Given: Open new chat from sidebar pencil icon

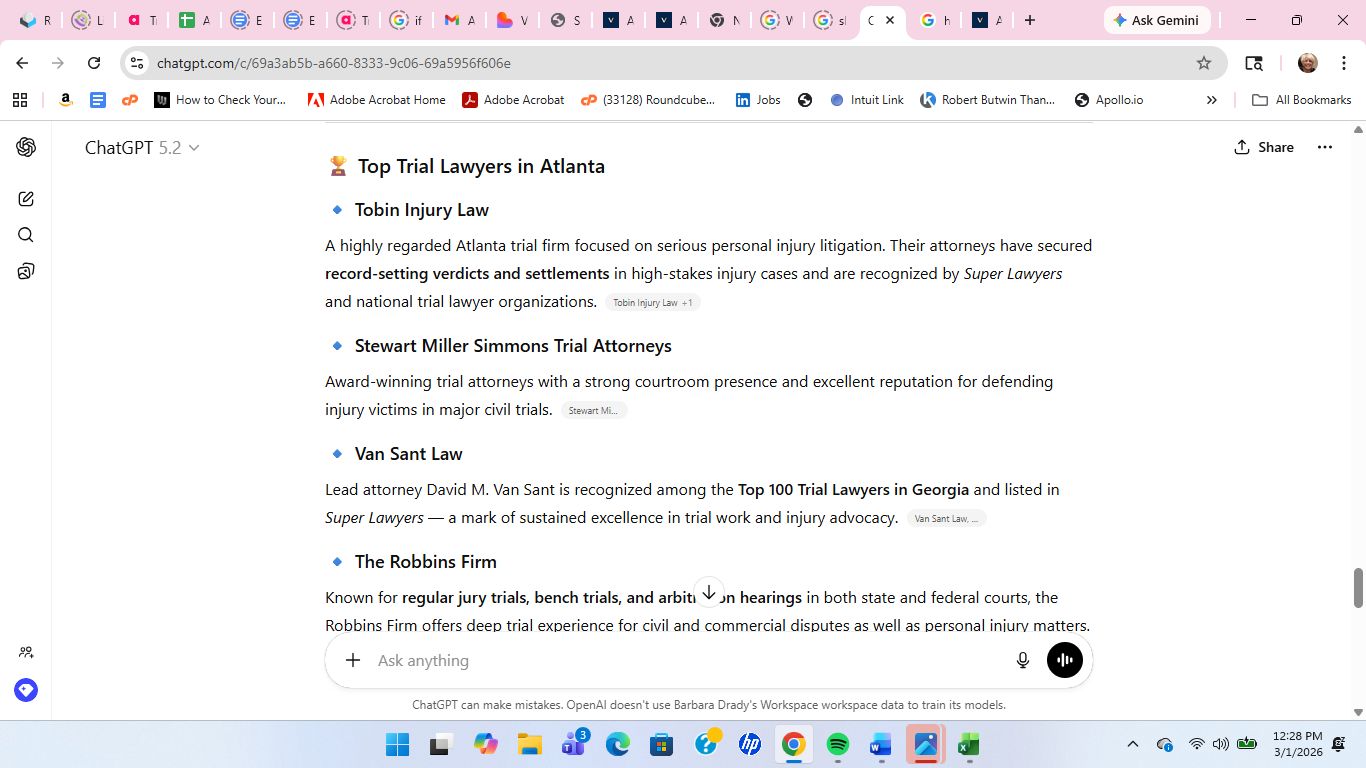Looking at the screenshot, I should click(x=26, y=199).
